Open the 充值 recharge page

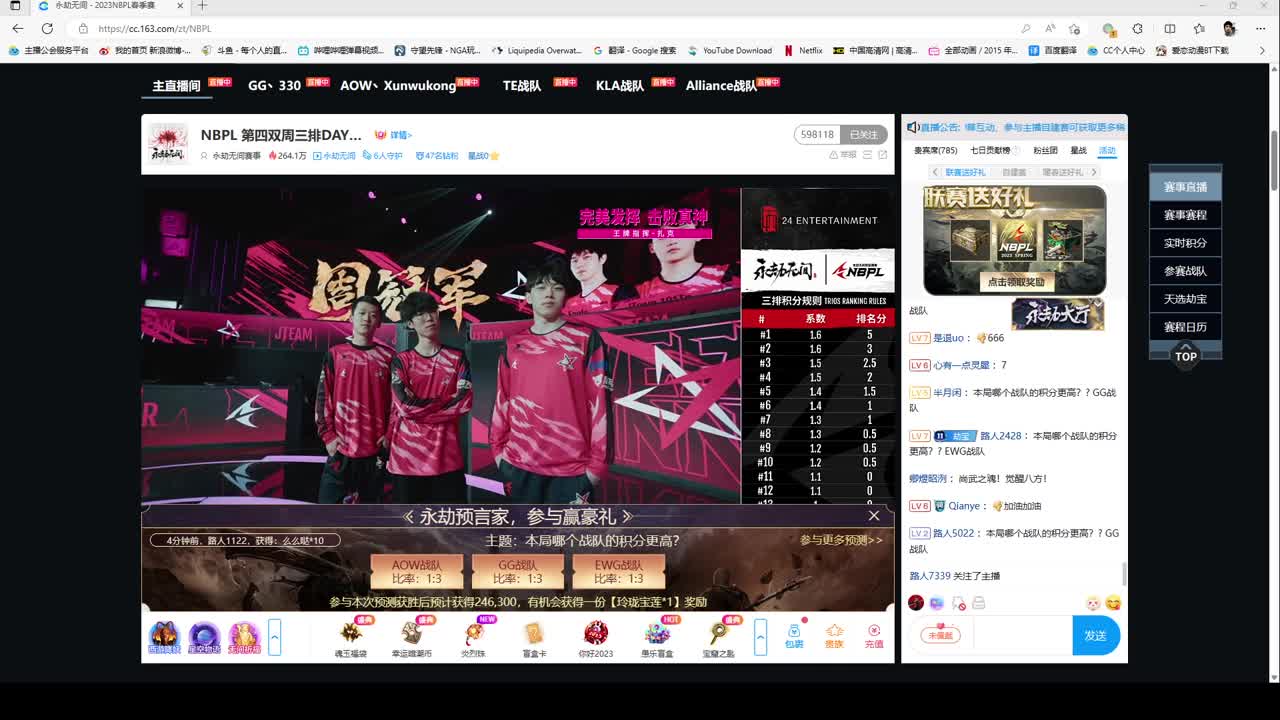(872, 633)
